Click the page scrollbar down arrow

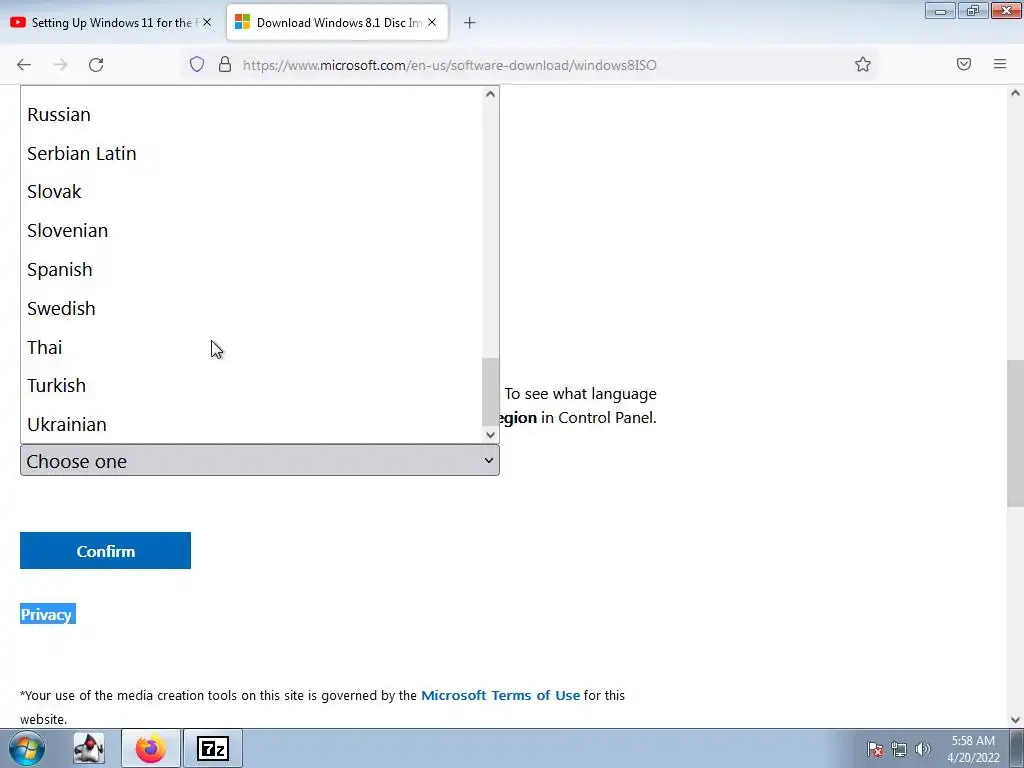click(x=1015, y=720)
